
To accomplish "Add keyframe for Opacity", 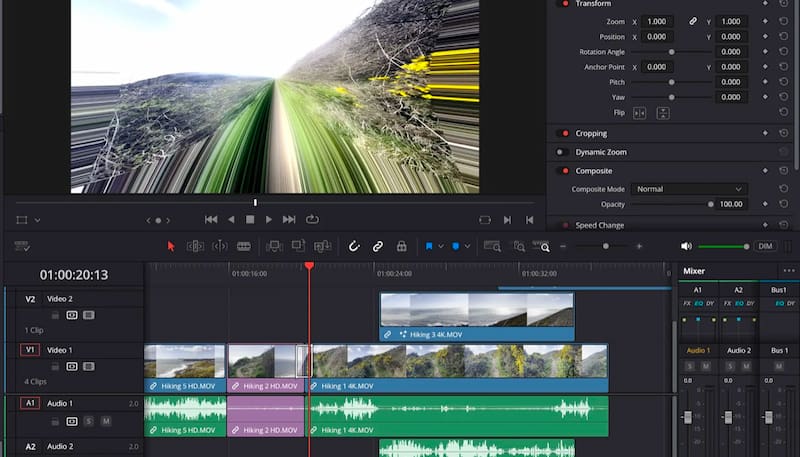I will tap(765, 204).
